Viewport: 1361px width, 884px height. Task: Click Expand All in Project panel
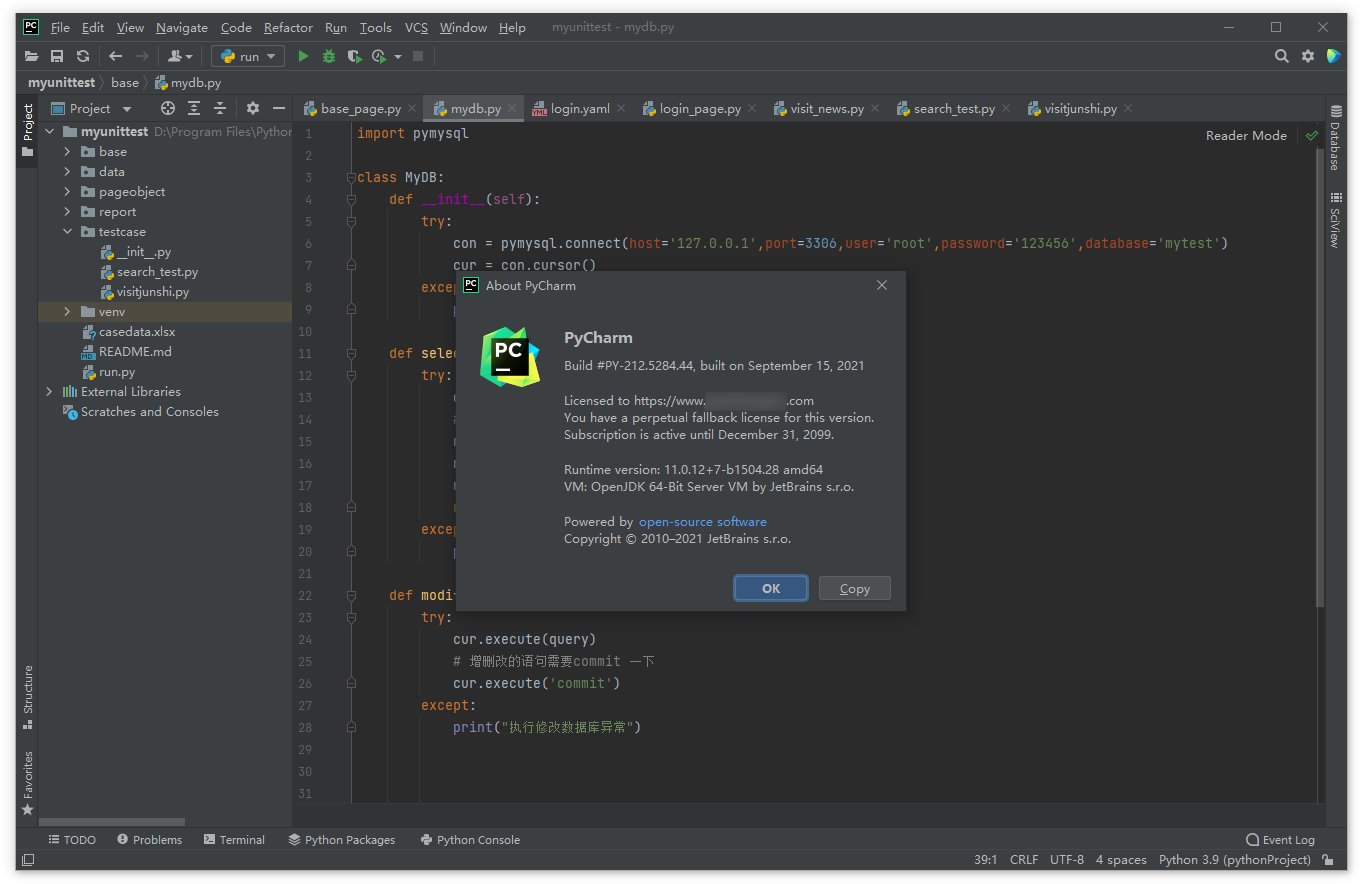pos(194,108)
